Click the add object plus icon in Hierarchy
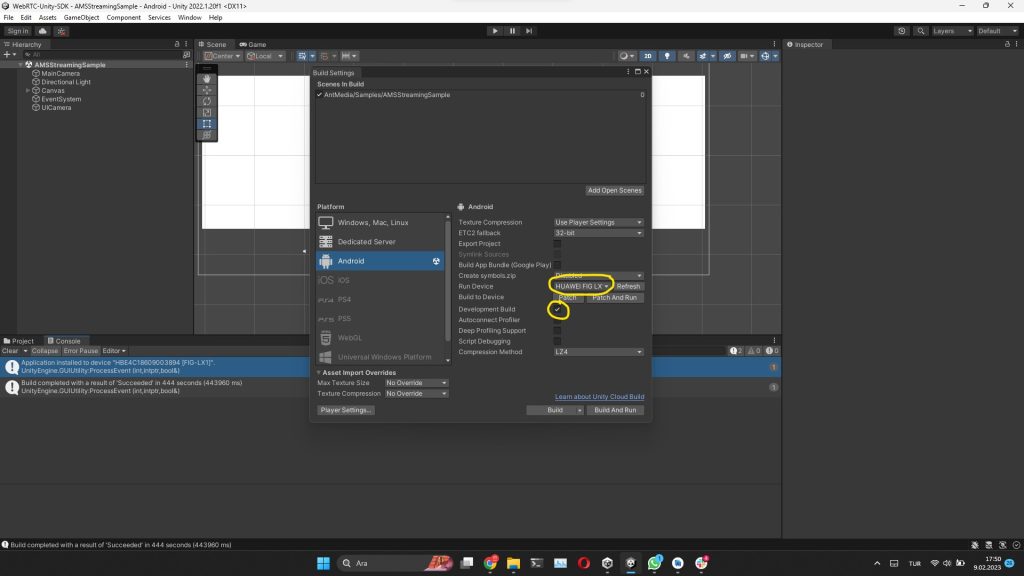 tap(7, 55)
